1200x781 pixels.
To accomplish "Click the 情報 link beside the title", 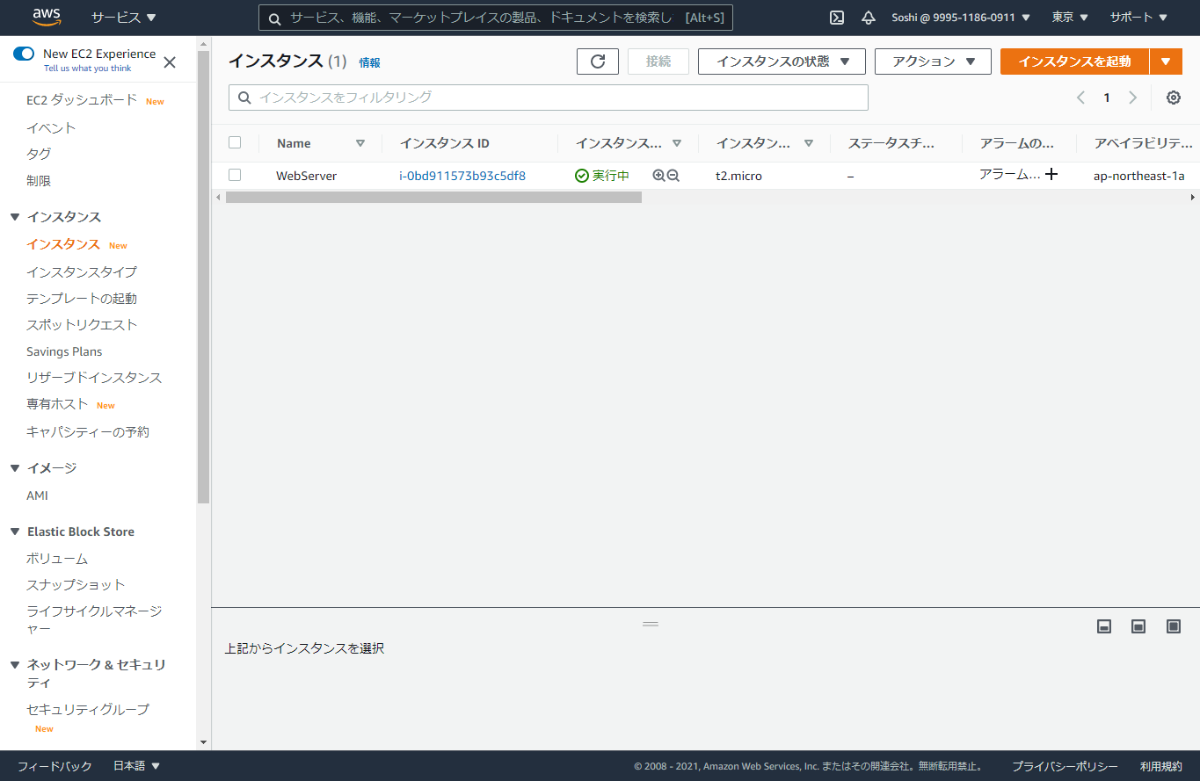I will point(370,62).
